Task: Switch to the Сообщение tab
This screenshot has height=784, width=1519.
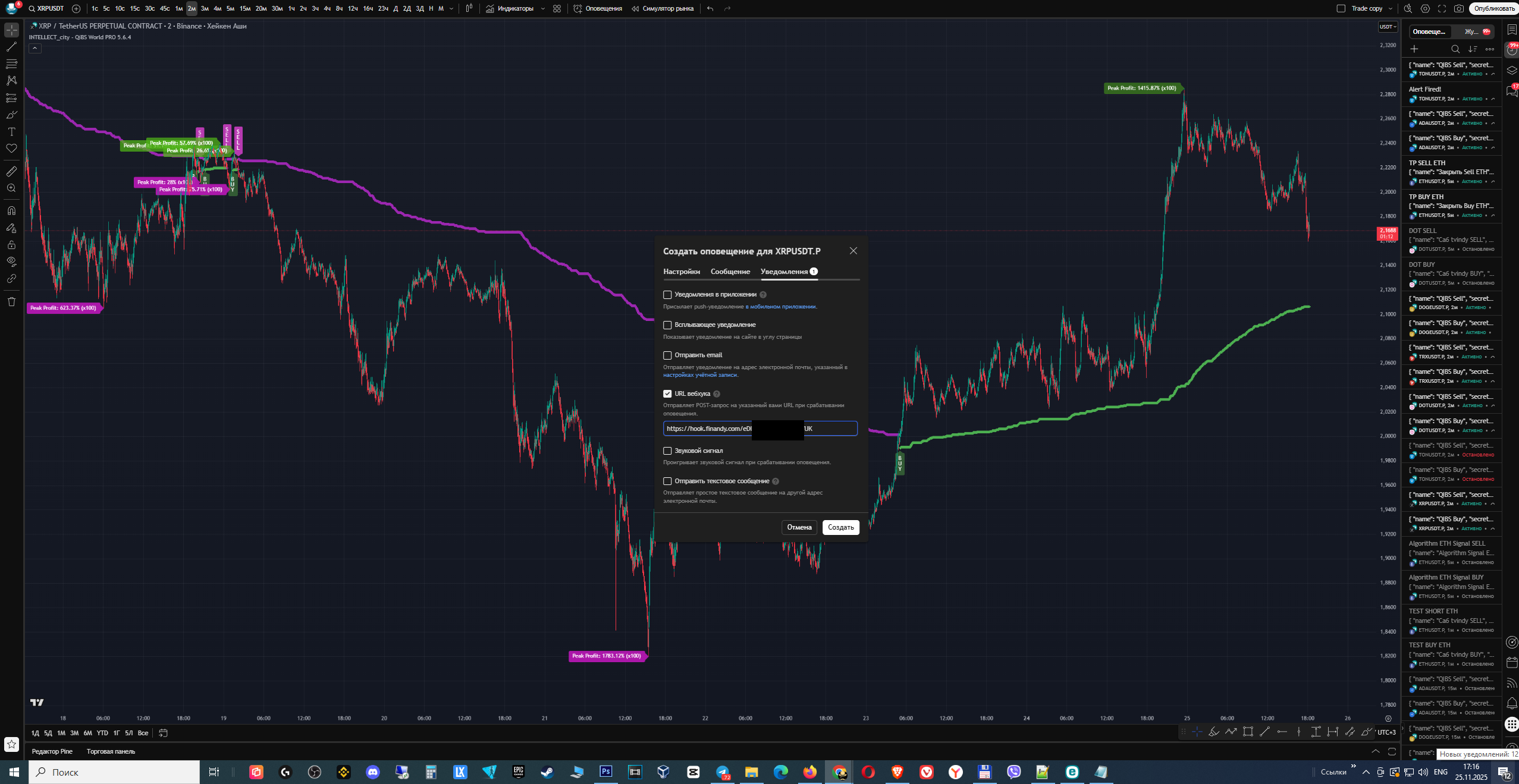Action: coord(730,272)
